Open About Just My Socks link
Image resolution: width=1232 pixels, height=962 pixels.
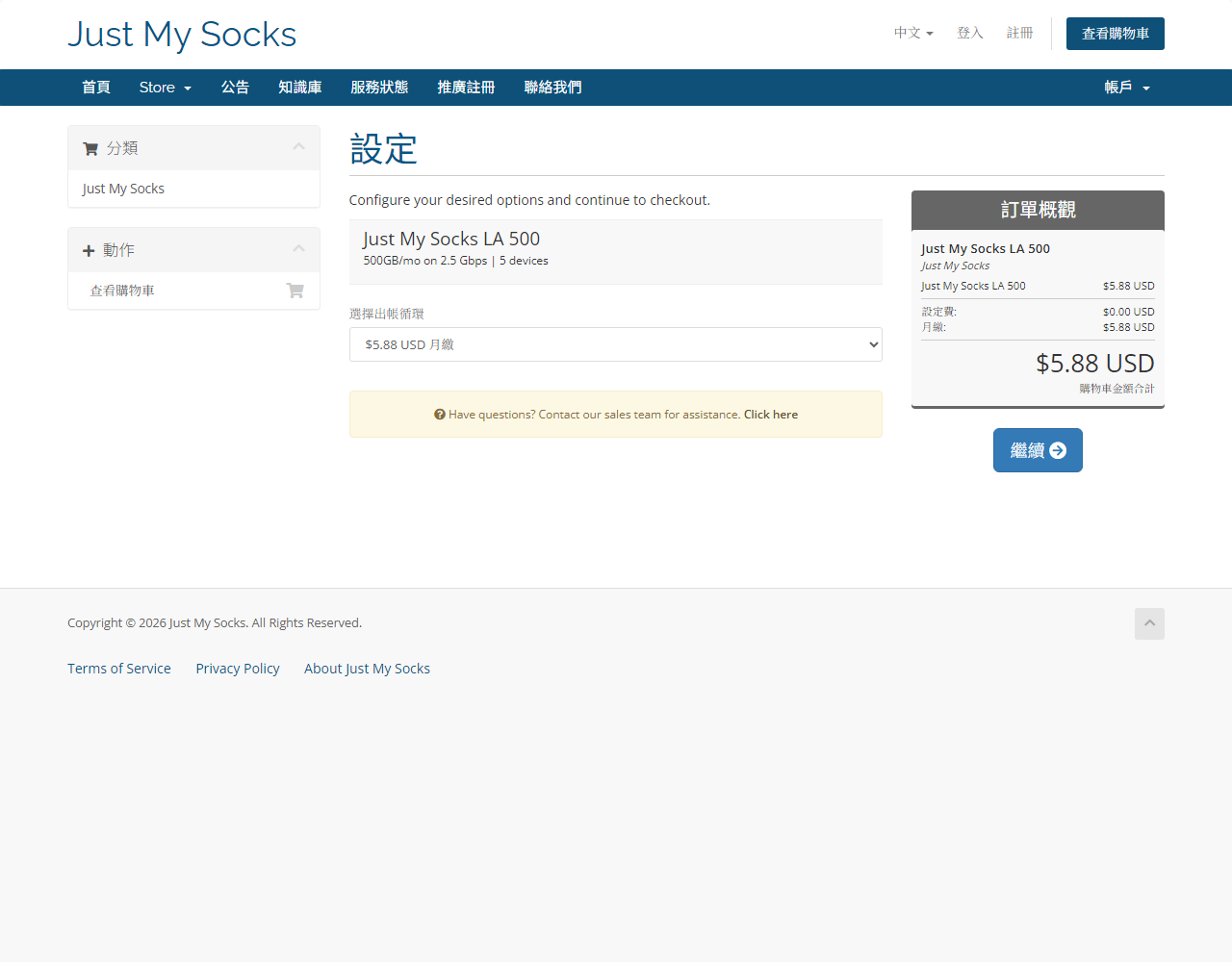pos(367,669)
